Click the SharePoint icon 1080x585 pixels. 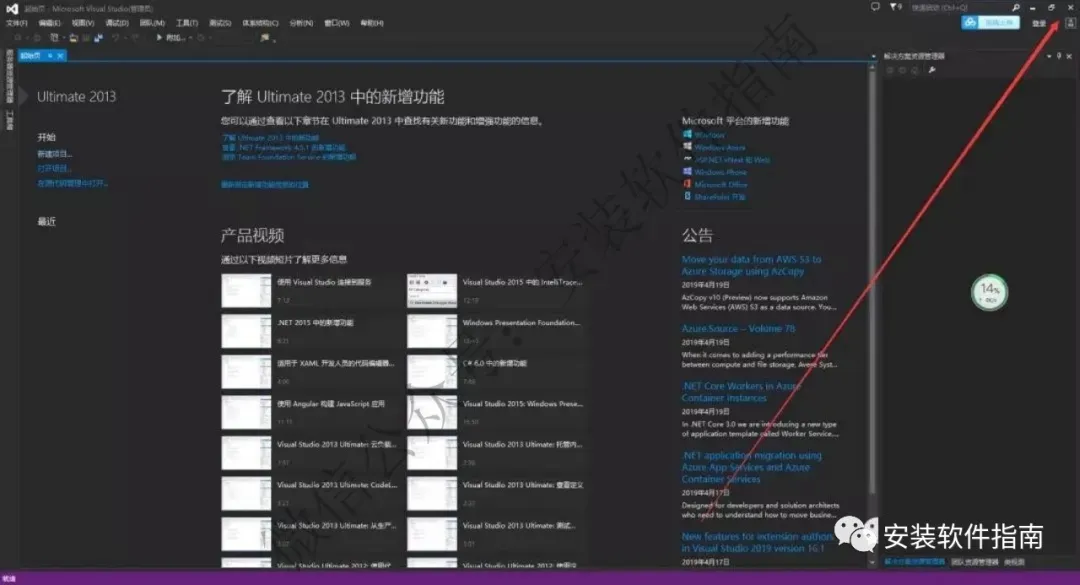pos(687,196)
